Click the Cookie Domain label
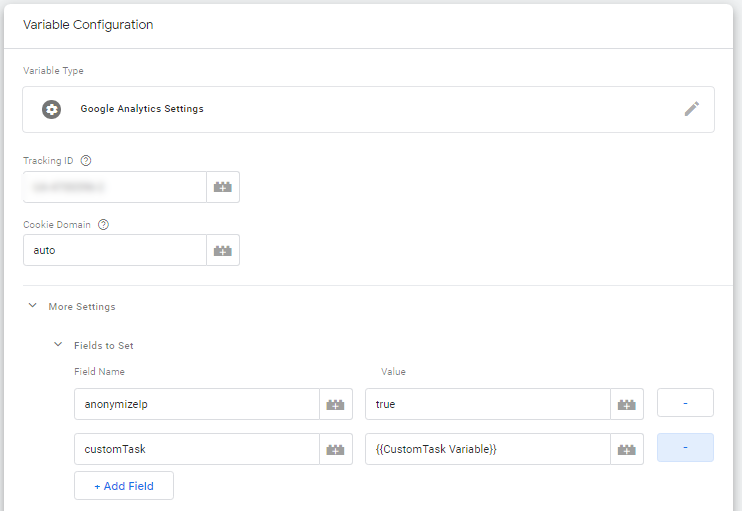The height and width of the screenshot is (511, 742). click(57, 225)
